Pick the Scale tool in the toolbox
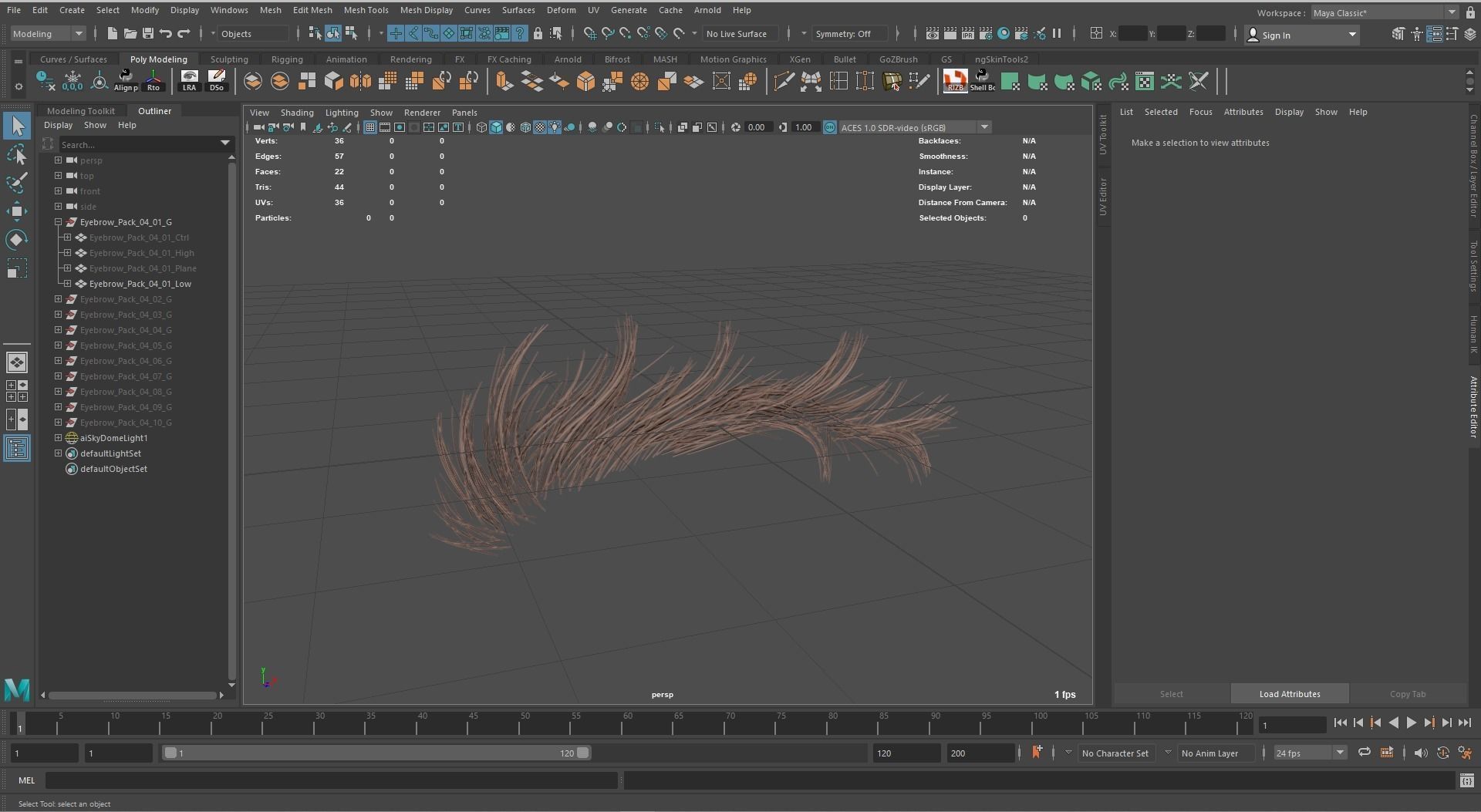The width and height of the screenshot is (1481, 812). coord(17,268)
